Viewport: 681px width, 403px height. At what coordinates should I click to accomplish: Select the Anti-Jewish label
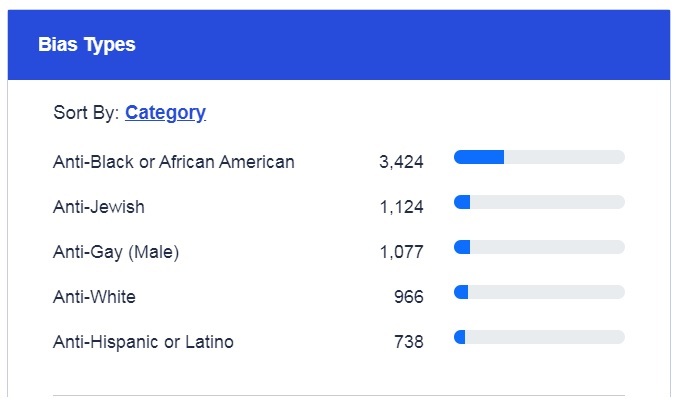tap(99, 207)
